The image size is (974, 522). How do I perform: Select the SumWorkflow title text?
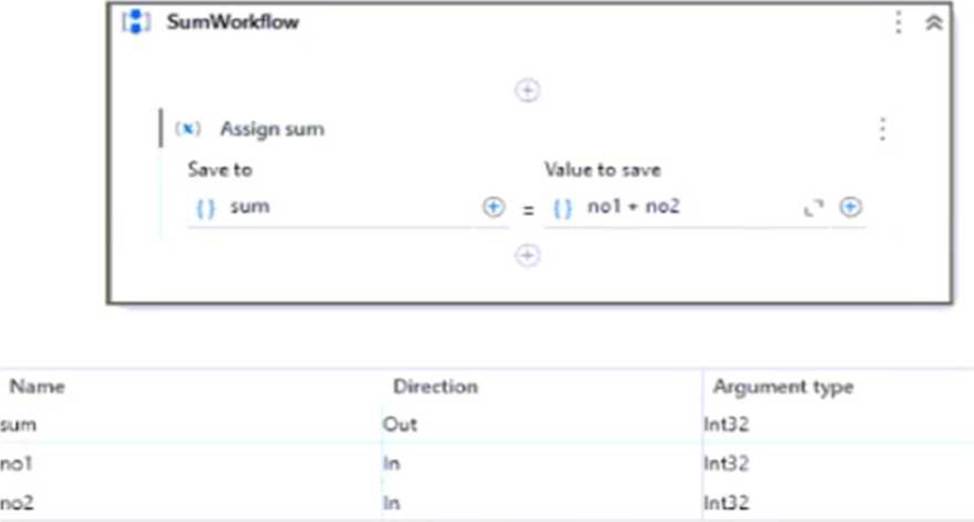(232, 22)
